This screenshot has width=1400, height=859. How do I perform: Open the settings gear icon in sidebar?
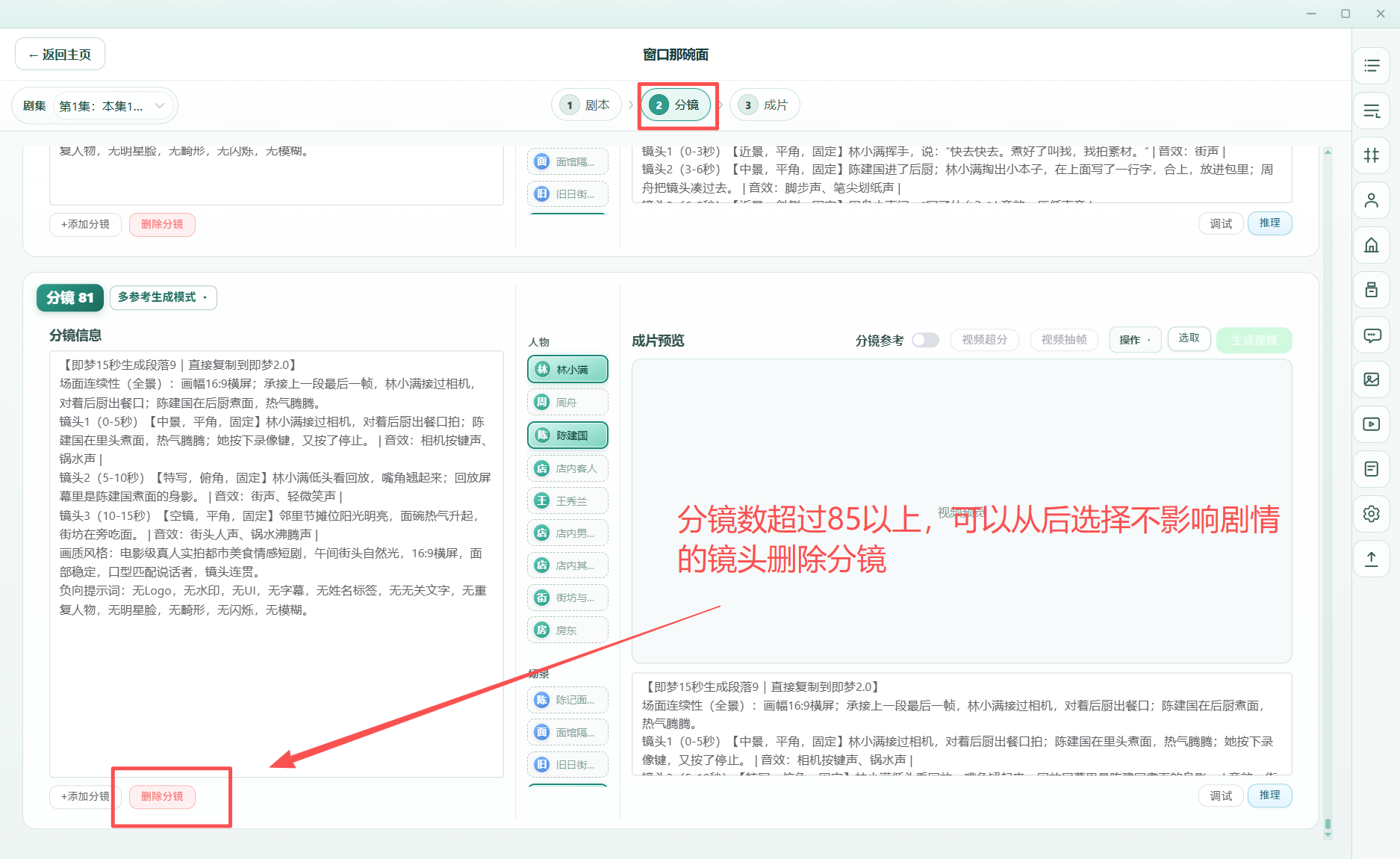[x=1372, y=514]
